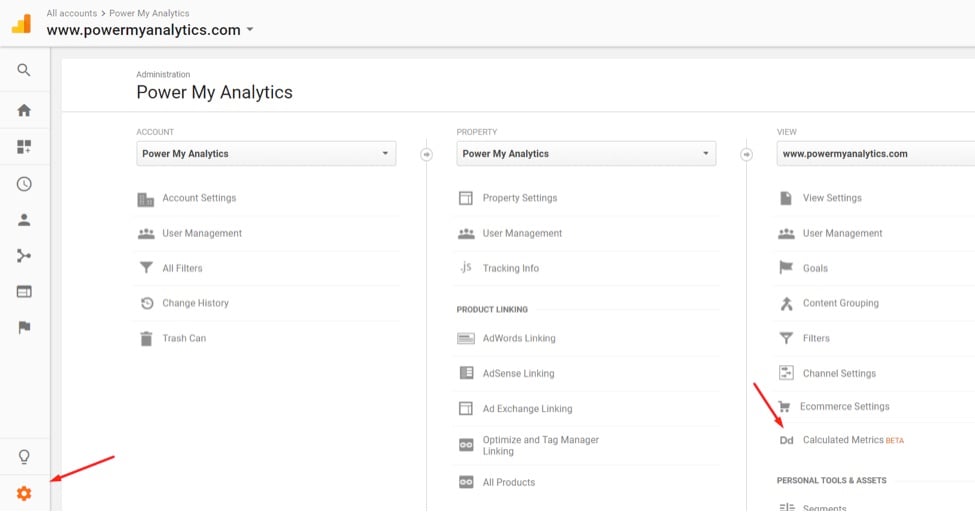This screenshot has width=975, height=512.
Task: Click arrow connector between Property and View
Action: (x=747, y=154)
